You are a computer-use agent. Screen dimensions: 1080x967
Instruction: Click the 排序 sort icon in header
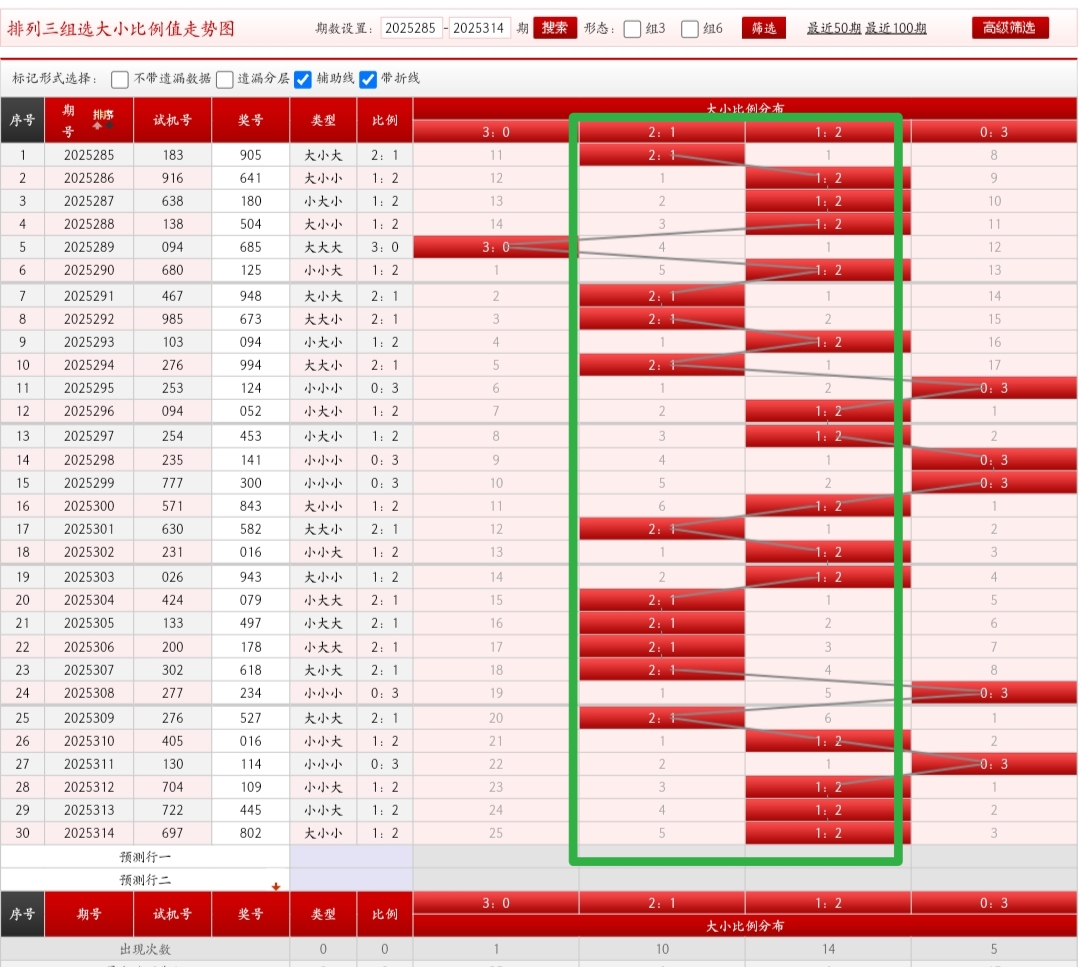[x=103, y=119]
